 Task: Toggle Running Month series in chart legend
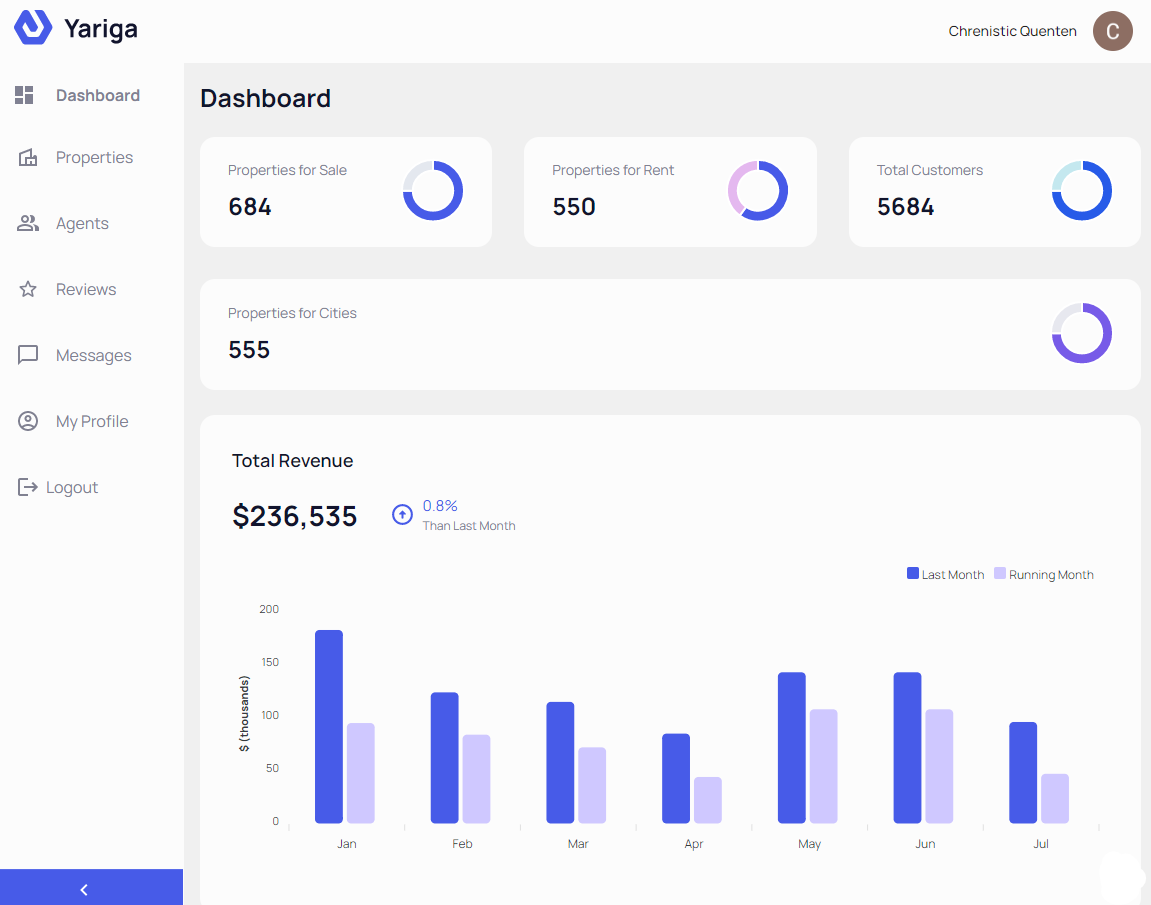(1044, 574)
